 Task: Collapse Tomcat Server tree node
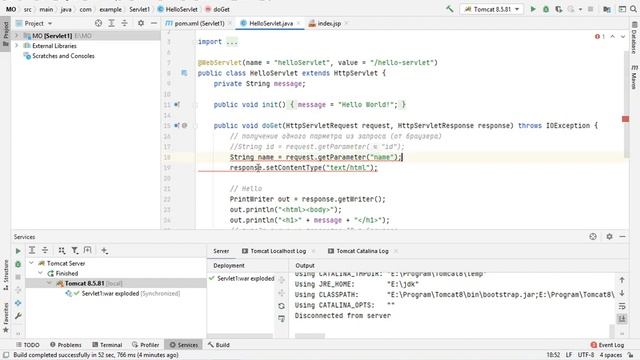[x=32, y=263]
